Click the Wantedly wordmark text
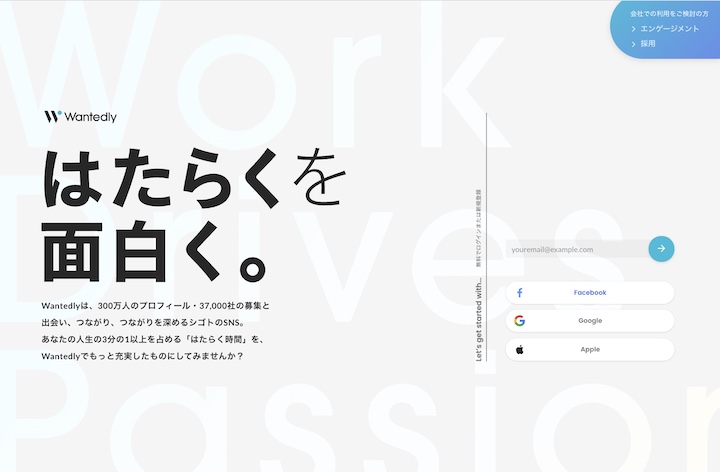The height and width of the screenshot is (472, 720). click(90, 117)
